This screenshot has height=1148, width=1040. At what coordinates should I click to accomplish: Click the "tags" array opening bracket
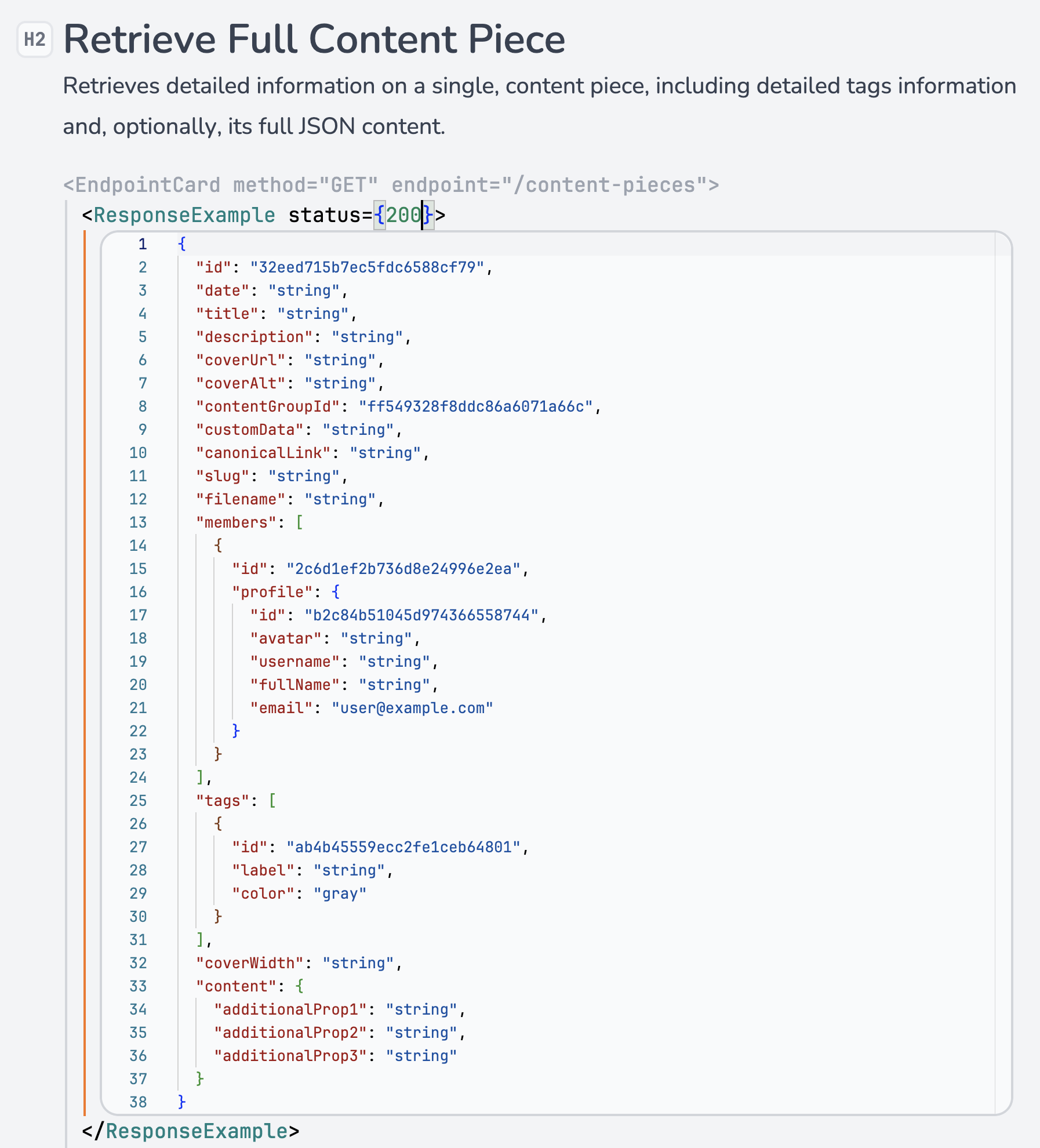pos(272,801)
